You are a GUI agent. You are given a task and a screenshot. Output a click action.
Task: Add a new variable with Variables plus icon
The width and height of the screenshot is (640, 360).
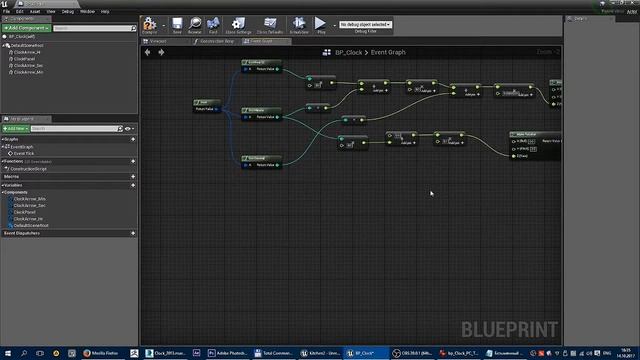pos(133,185)
